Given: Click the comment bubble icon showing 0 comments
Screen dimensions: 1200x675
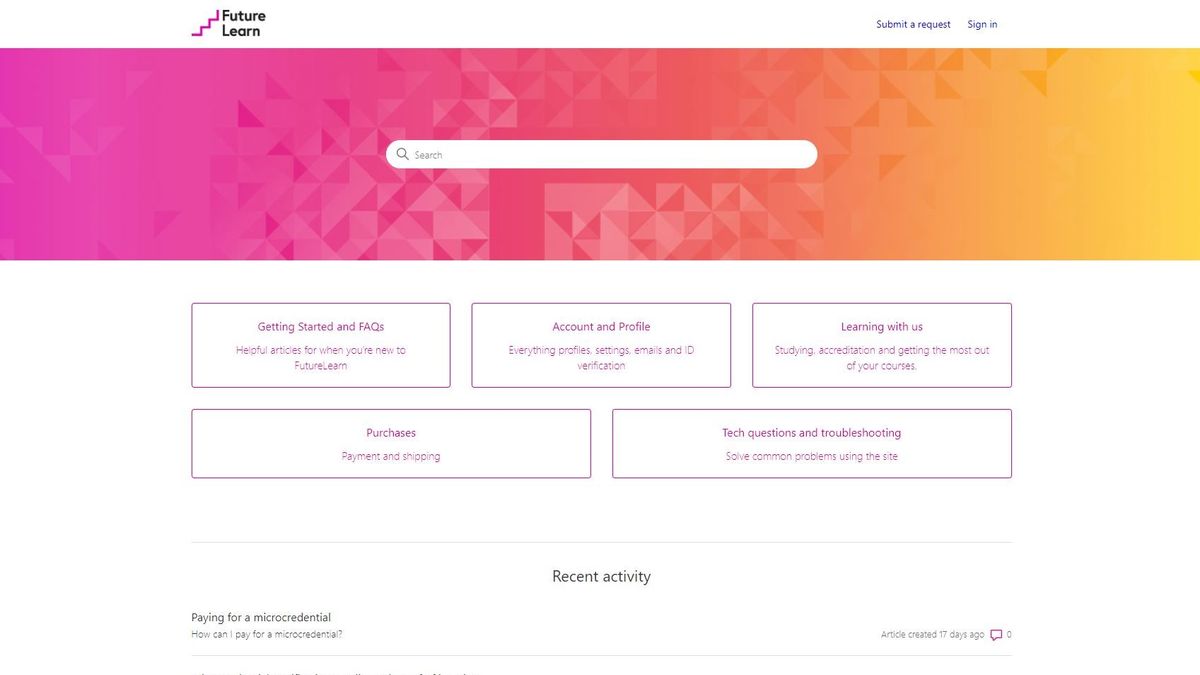Looking at the screenshot, I should (997, 634).
